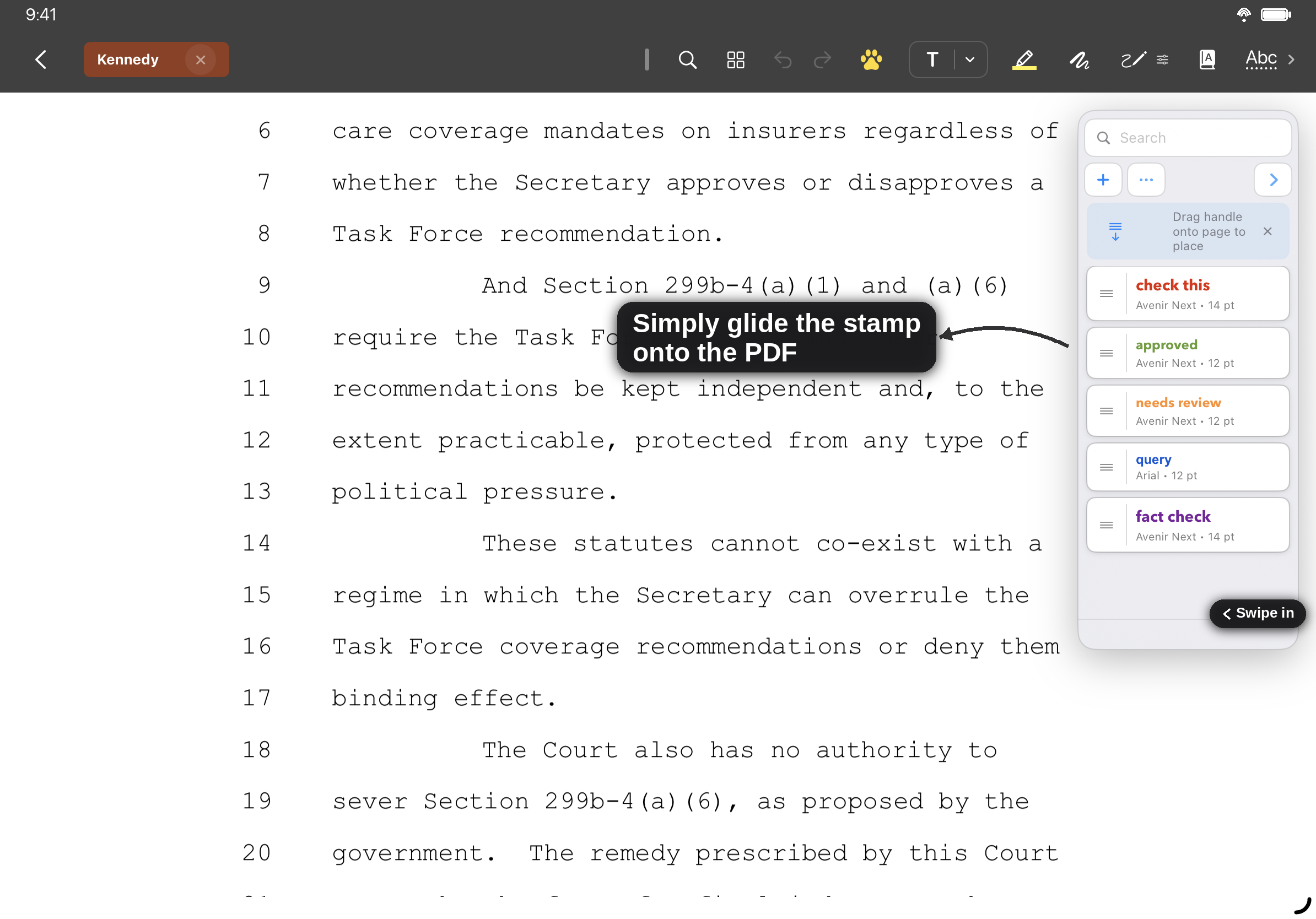Open the page thumbnails grid view
This screenshot has width=1316, height=919.
point(735,60)
